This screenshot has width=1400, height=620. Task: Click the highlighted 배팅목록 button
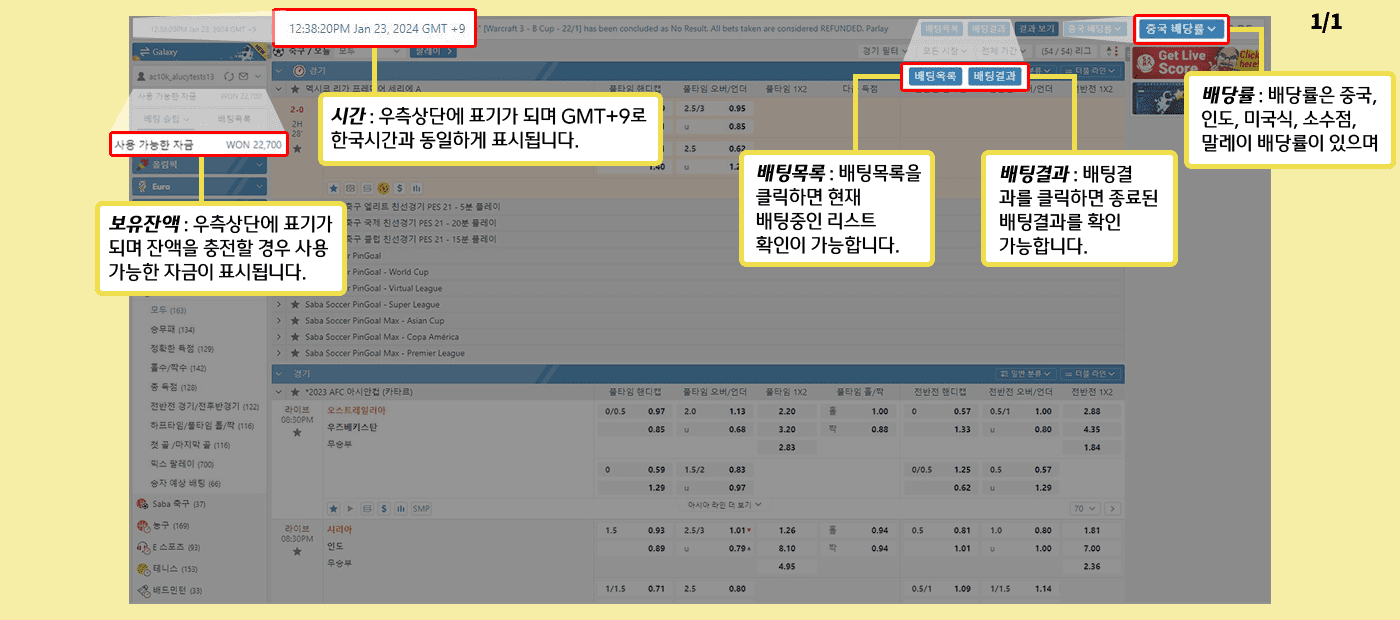(x=935, y=76)
